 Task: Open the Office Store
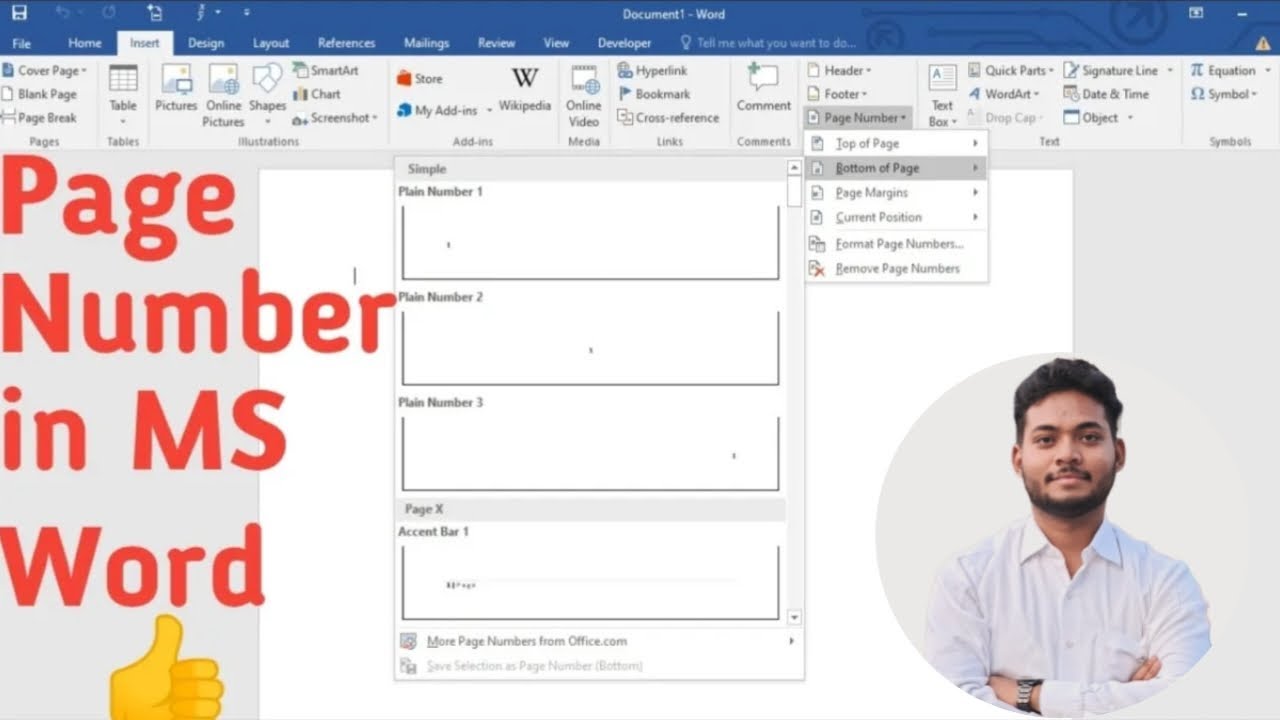(419, 78)
